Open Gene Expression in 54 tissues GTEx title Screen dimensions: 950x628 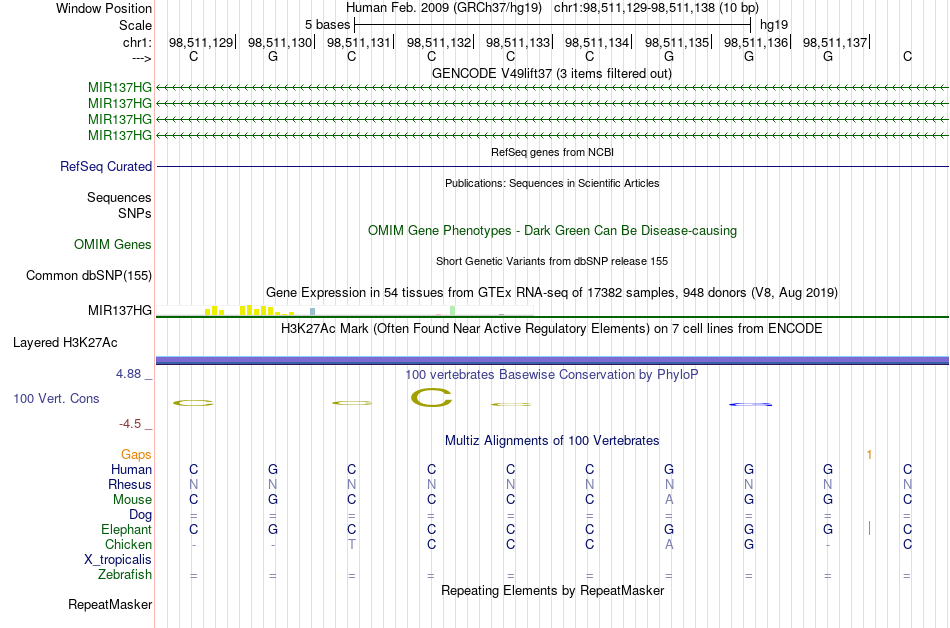click(x=551, y=293)
